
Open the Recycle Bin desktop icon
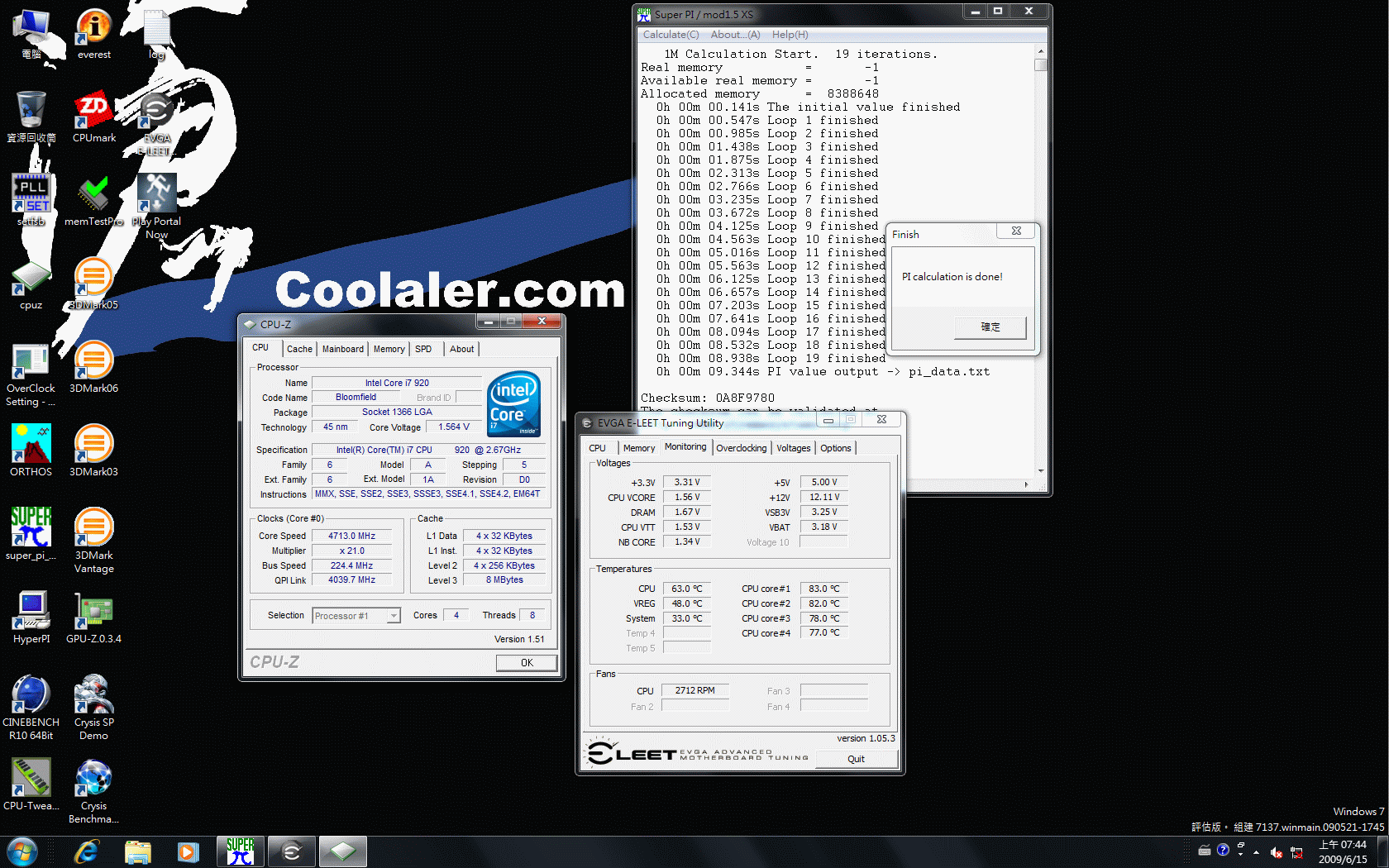[31, 117]
